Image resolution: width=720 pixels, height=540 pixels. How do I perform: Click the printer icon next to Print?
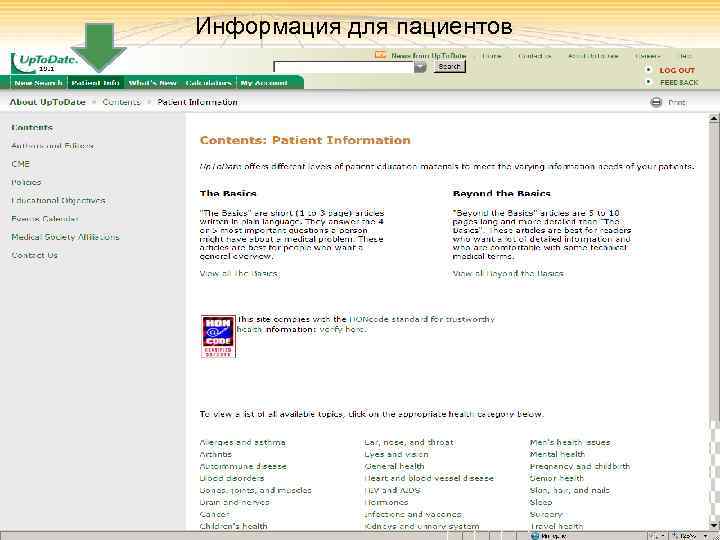point(656,102)
